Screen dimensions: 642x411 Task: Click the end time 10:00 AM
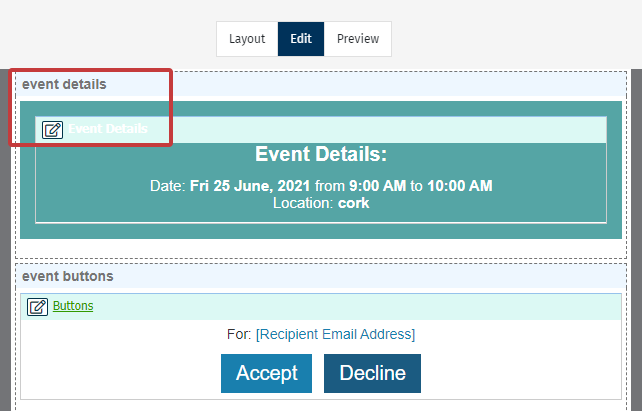click(x=460, y=186)
